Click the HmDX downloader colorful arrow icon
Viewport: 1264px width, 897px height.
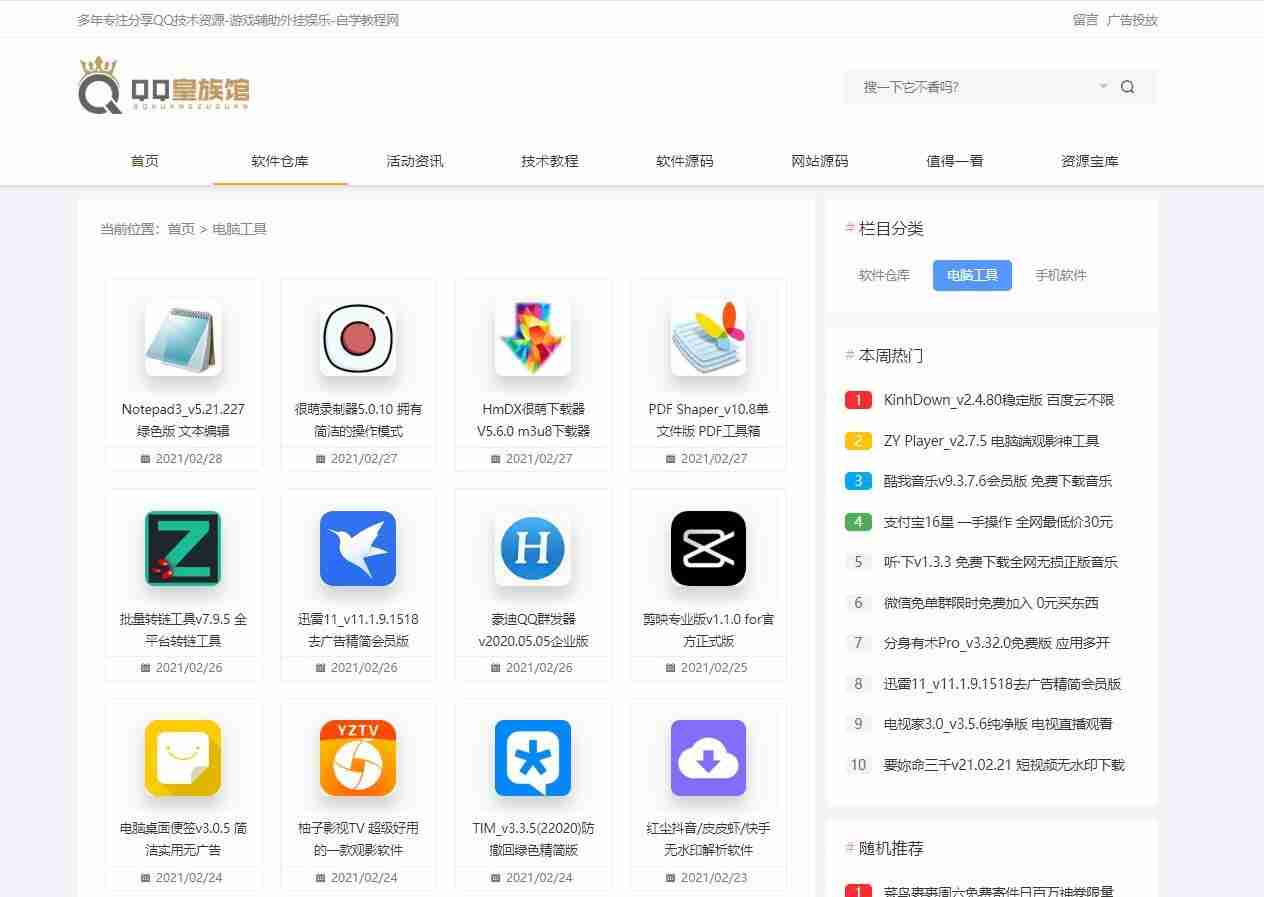[533, 338]
